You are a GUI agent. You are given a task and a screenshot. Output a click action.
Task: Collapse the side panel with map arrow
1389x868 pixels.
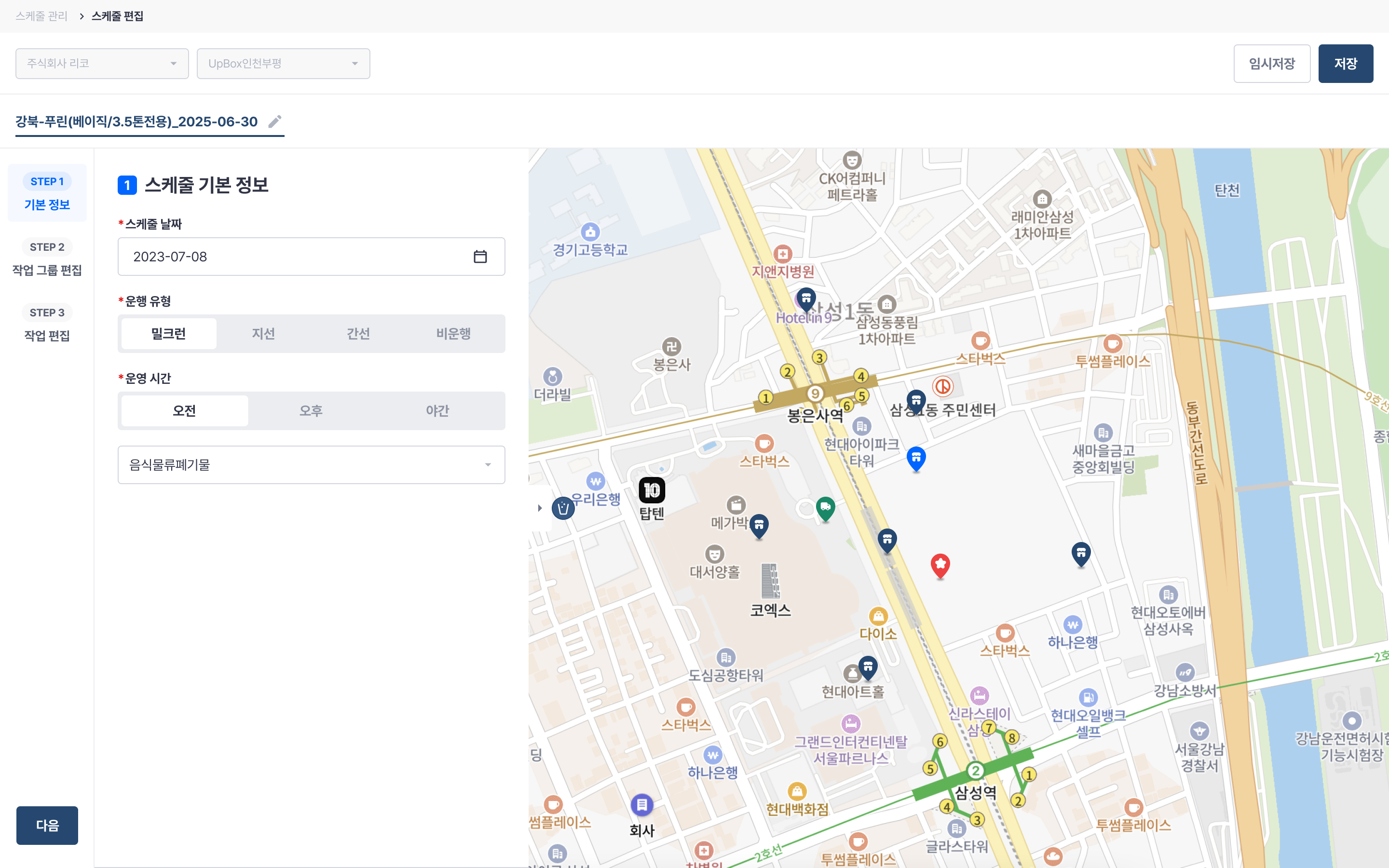click(x=540, y=508)
